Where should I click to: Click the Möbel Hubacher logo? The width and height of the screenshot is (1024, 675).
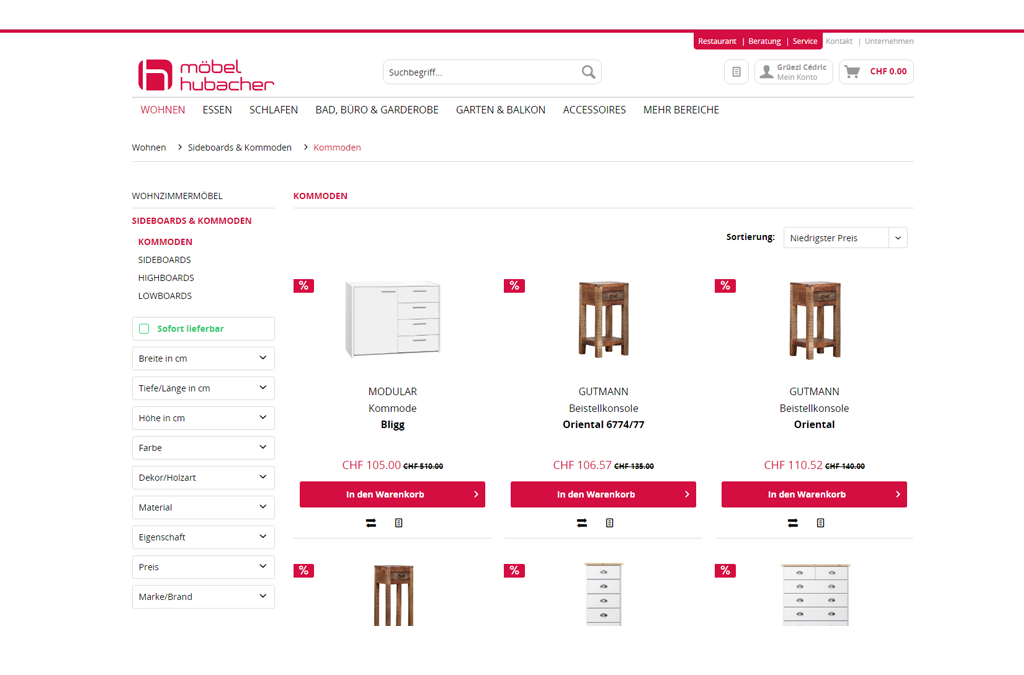pyautogui.click(x=206, y=75)
